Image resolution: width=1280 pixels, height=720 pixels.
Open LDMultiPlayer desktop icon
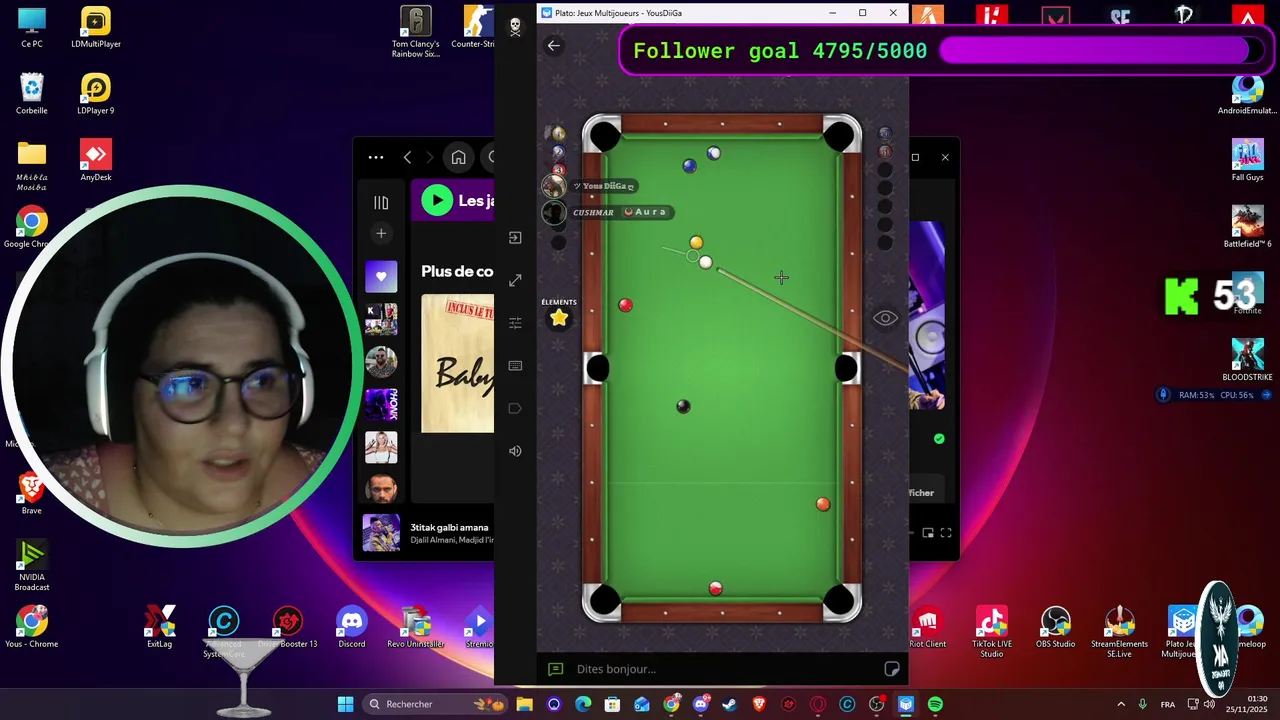point(96,28)
